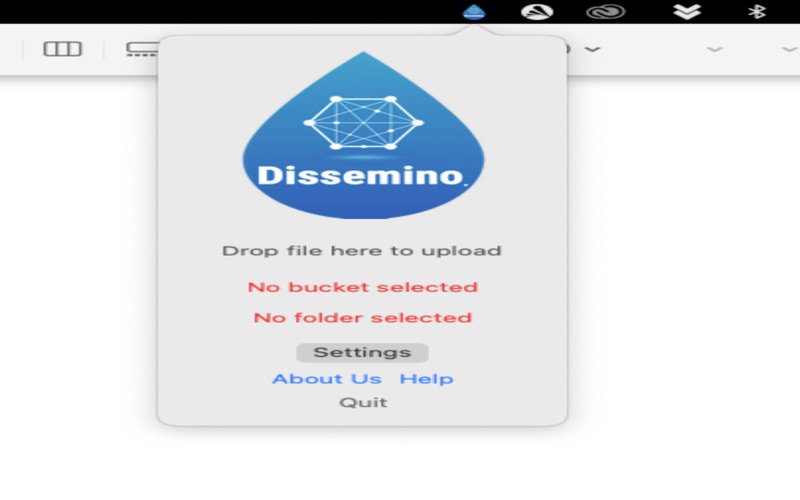Viewport: 800px width, 500px height.
Task: Click the 'Drop file here to upload' area
Action: tap(362, 251)
